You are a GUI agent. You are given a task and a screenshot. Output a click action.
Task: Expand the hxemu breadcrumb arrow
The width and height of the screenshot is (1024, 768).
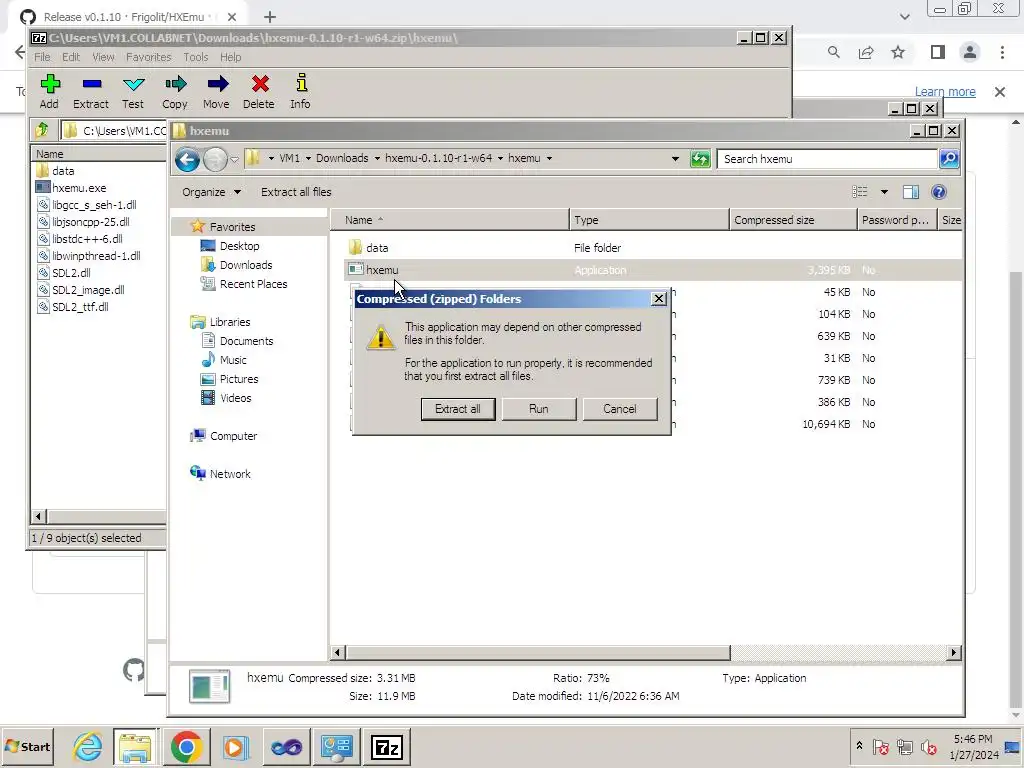click(x=549, y=159)
